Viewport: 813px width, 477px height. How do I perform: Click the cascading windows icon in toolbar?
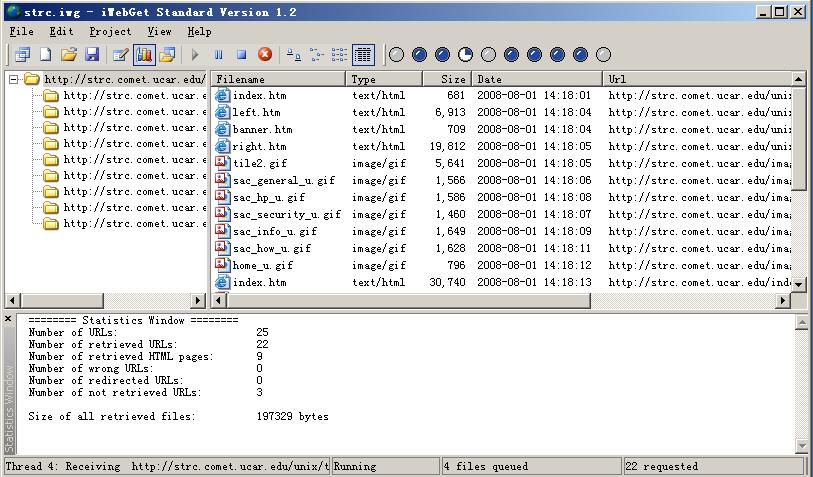coord(23,54)
